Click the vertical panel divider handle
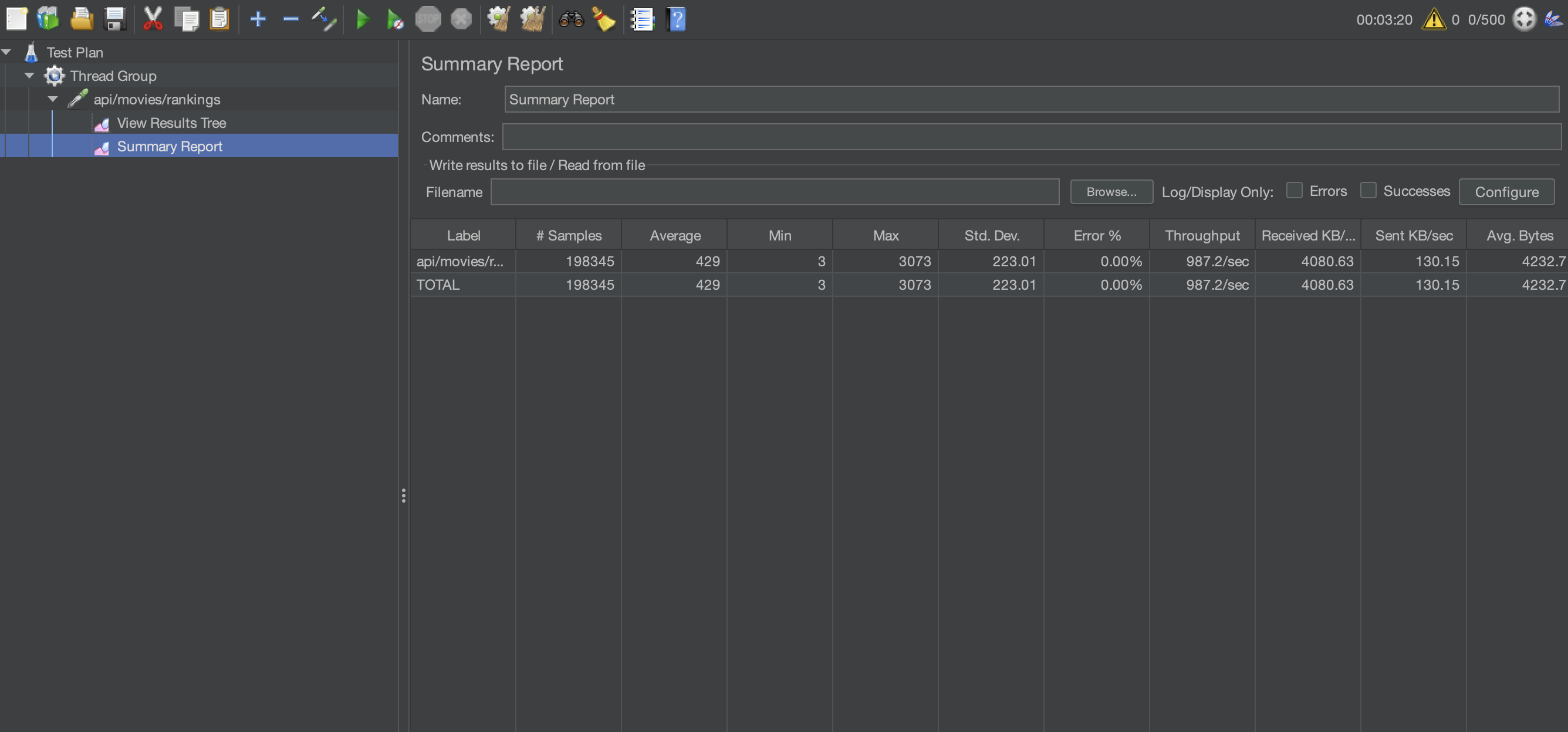 404,495
